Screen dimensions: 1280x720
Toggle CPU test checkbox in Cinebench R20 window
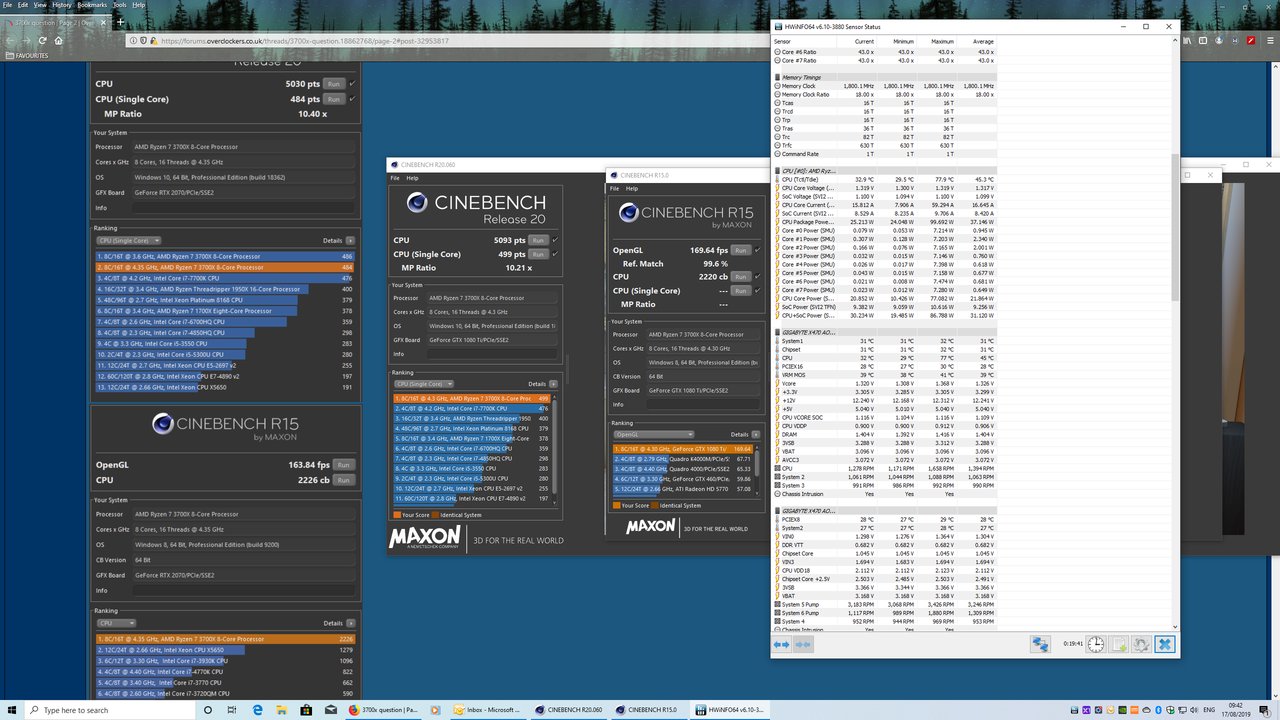click(x=555, y=240)
